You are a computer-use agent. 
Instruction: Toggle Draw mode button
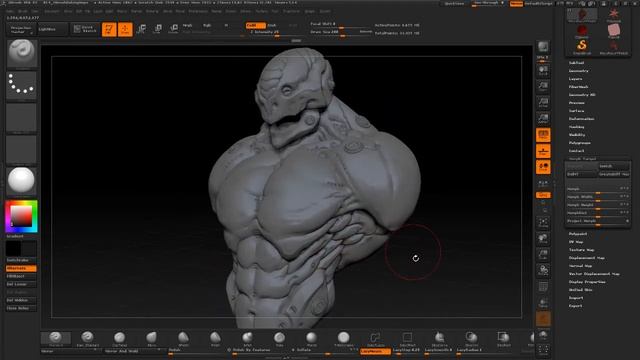(x=125, y=29)
